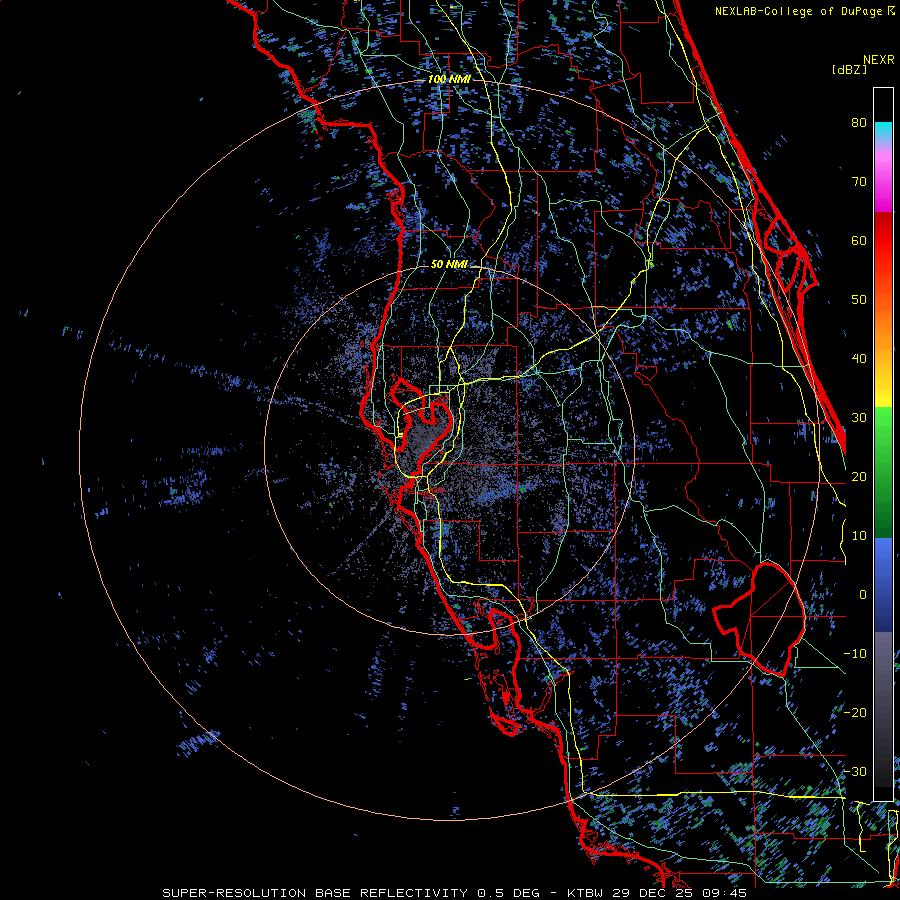The image size is (900, 900).
Task: Click the -30 value on the dBZ scale
Action: [x=855, y=771]
